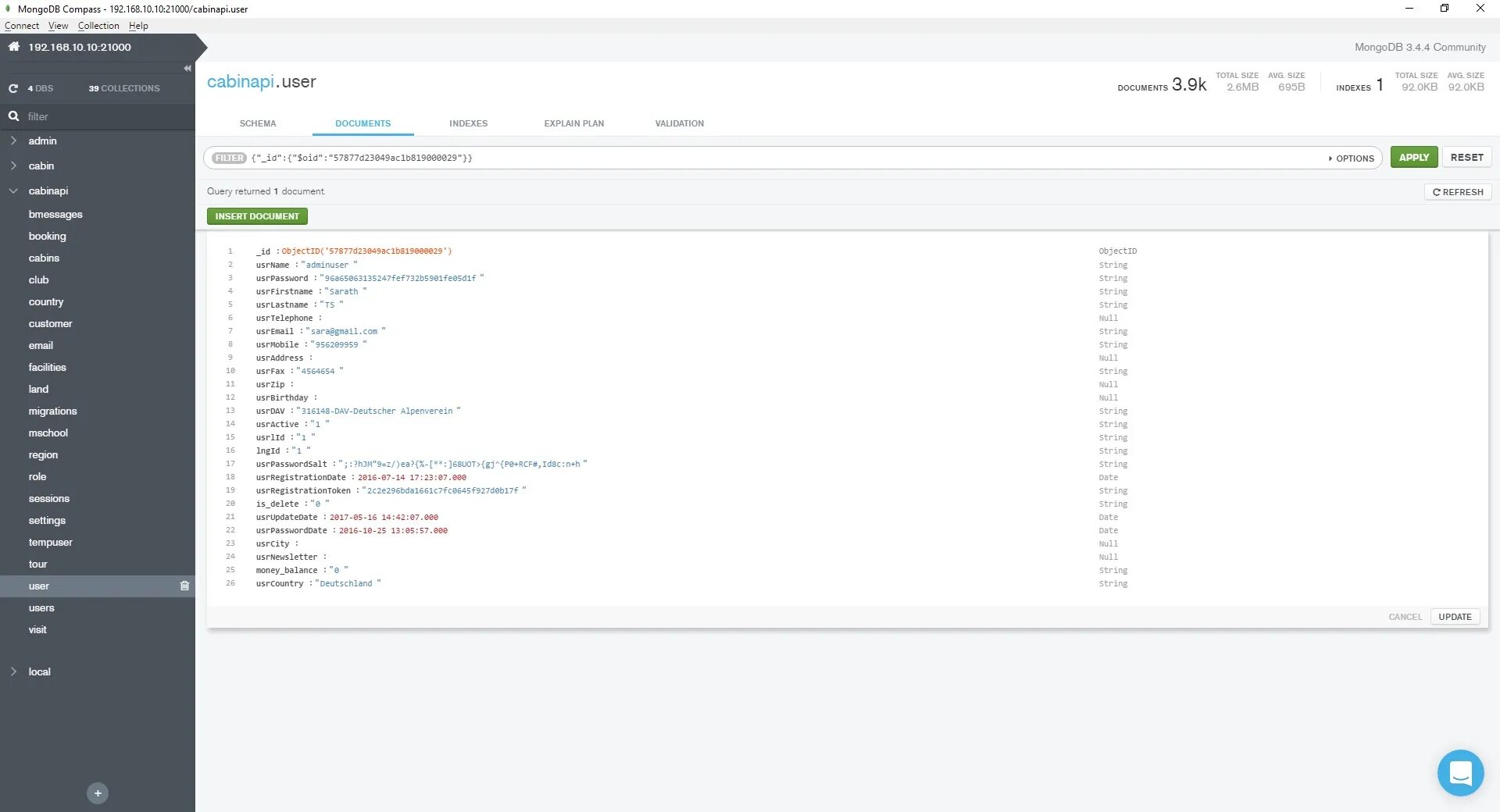Delete the user collection via trash icon

(184, 586)
